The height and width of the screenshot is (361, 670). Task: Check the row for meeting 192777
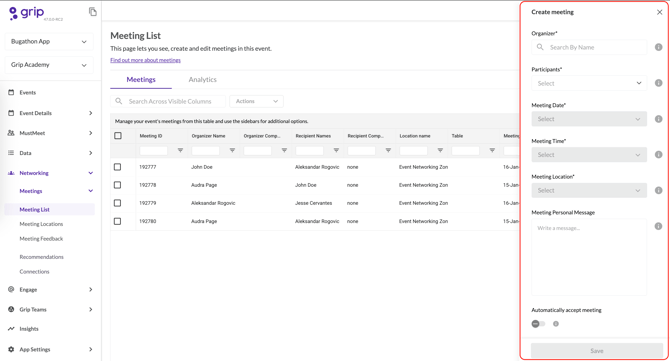[118, 167]
